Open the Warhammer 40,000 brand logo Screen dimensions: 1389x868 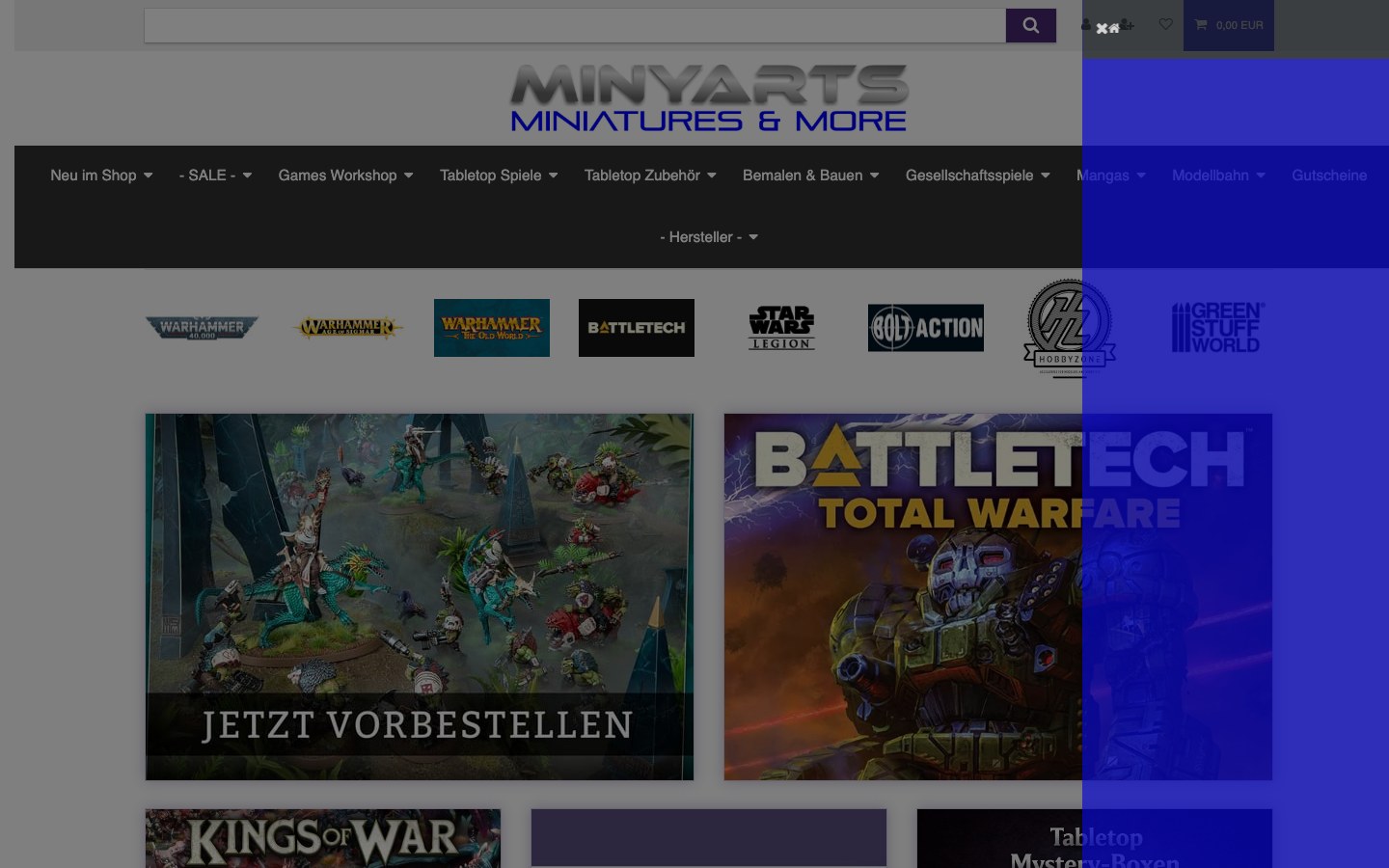pyautogui.click(x=203, y=328)
